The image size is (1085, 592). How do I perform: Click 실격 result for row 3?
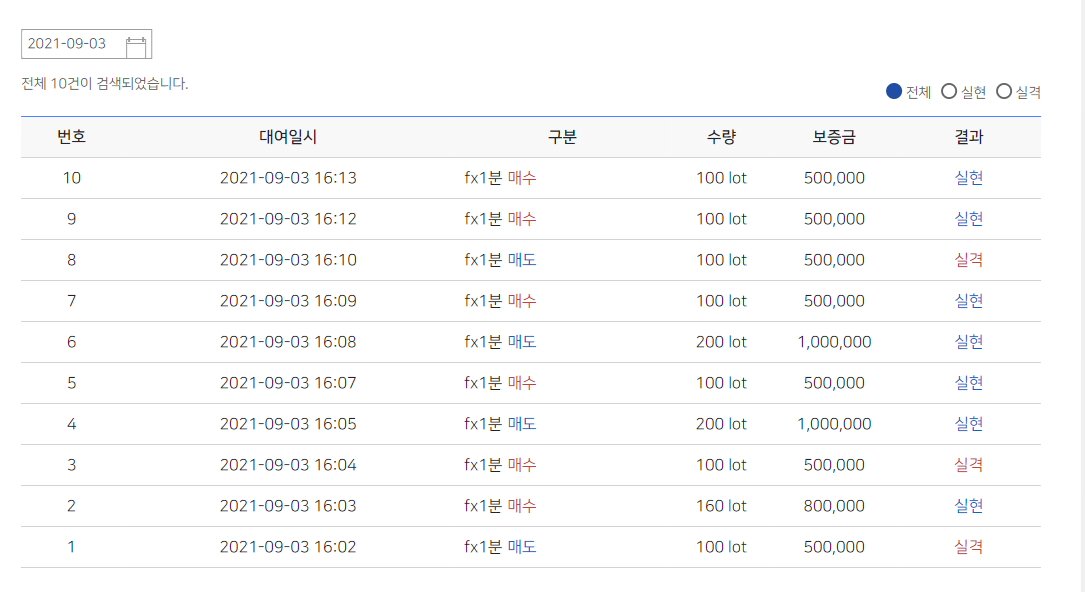coord(969,465)
